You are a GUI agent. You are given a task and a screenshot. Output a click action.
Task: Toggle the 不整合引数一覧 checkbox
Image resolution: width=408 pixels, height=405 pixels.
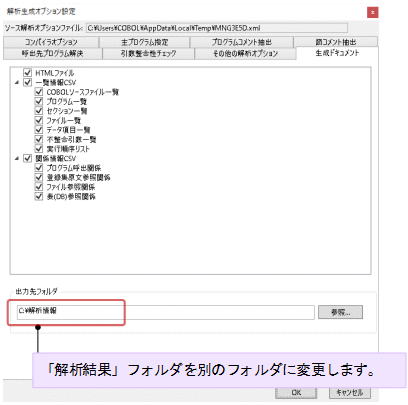(39, 139)
